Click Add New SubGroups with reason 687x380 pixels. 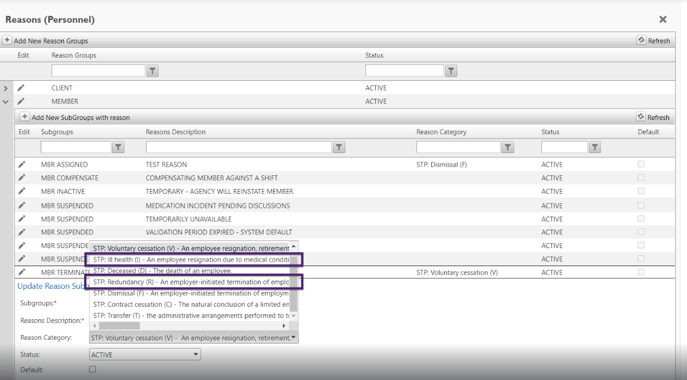(81, 117)
